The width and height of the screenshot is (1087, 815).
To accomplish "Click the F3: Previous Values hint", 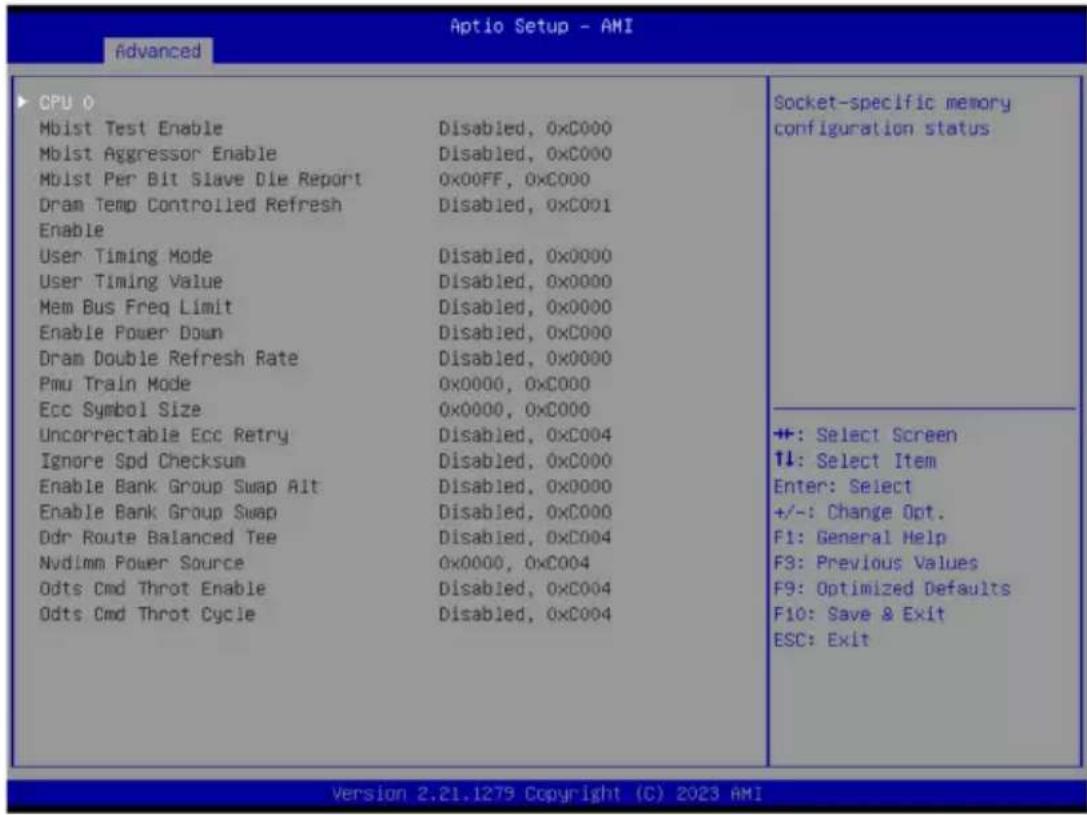I will pos(876,563).
